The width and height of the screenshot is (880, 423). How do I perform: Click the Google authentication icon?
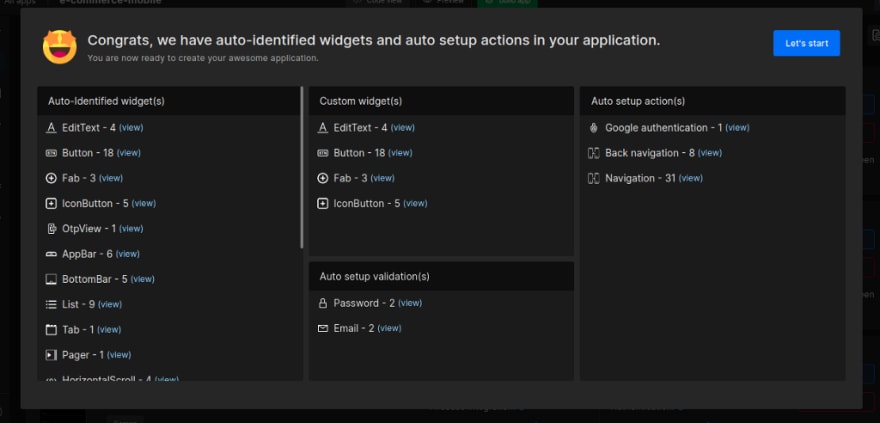(x=594, y=128)
